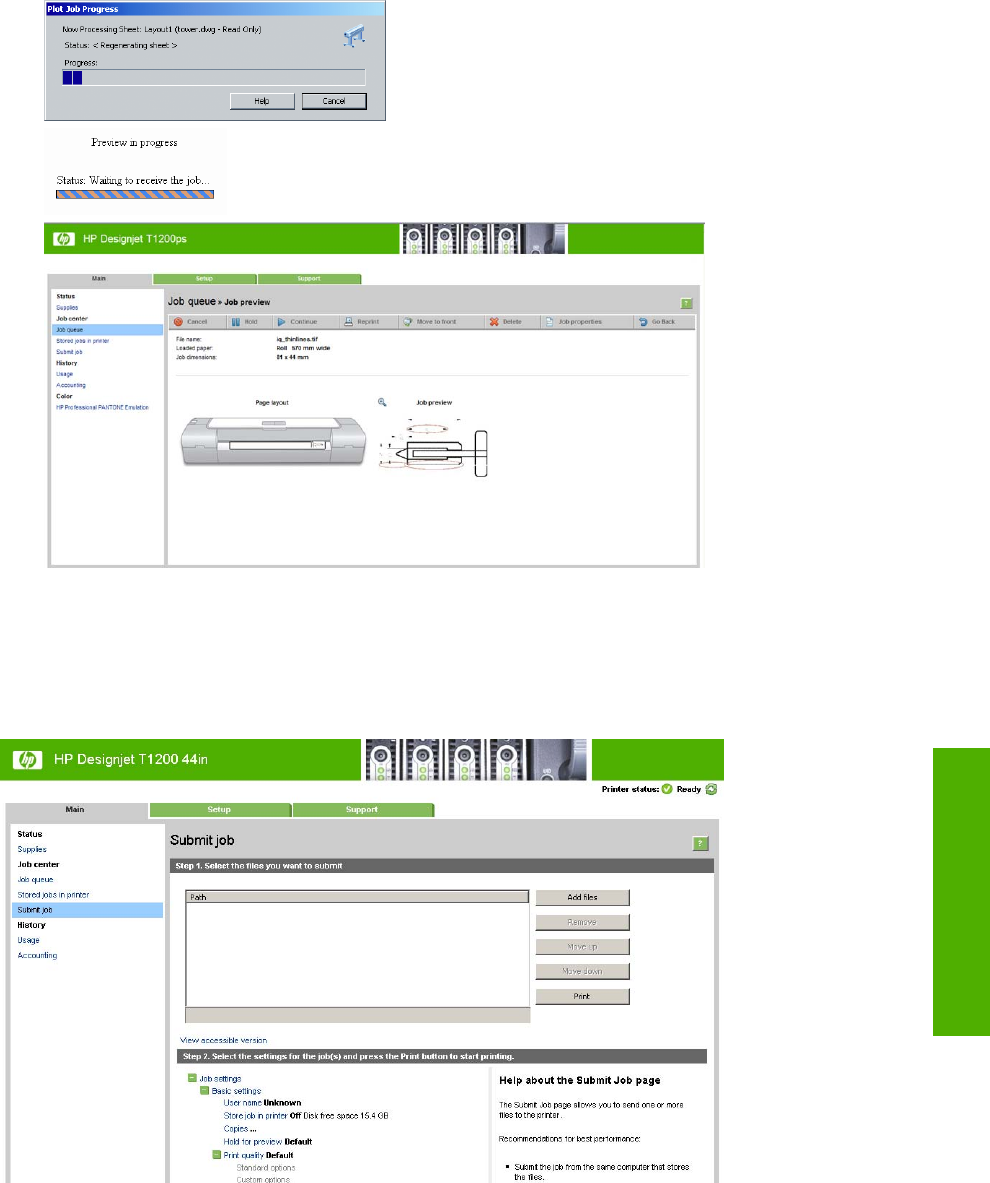Click help question icon on Job preview page

point(687,303)
